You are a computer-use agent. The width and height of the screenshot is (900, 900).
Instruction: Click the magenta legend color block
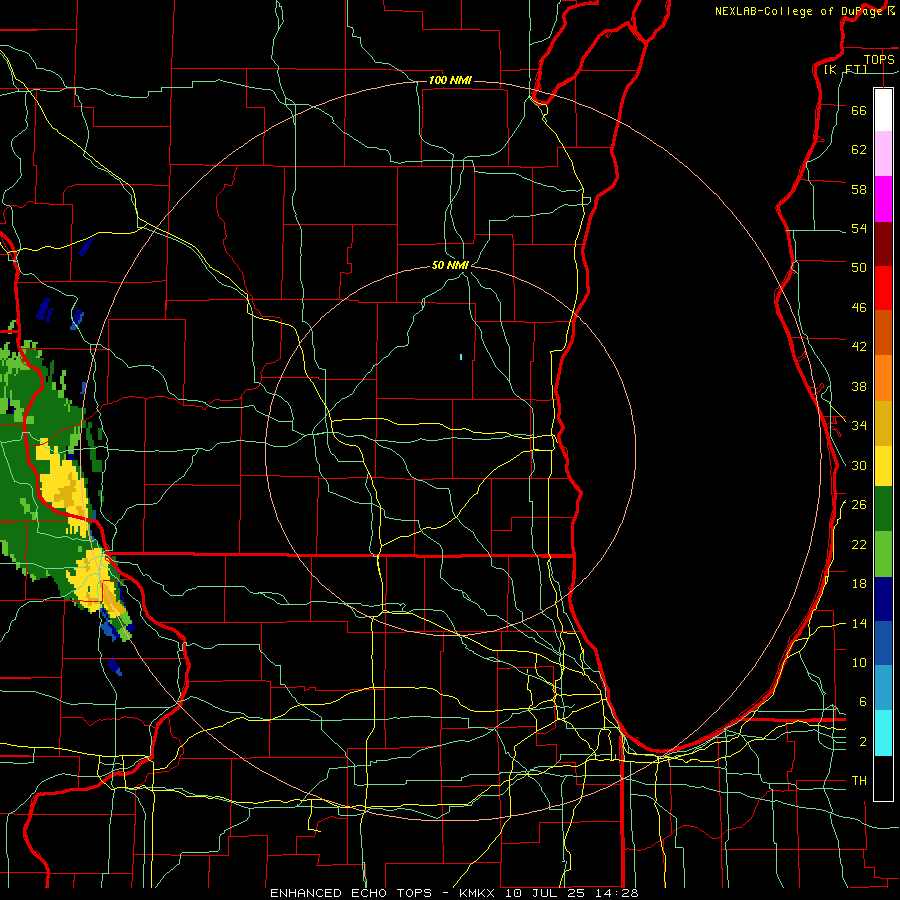[883, 199]
